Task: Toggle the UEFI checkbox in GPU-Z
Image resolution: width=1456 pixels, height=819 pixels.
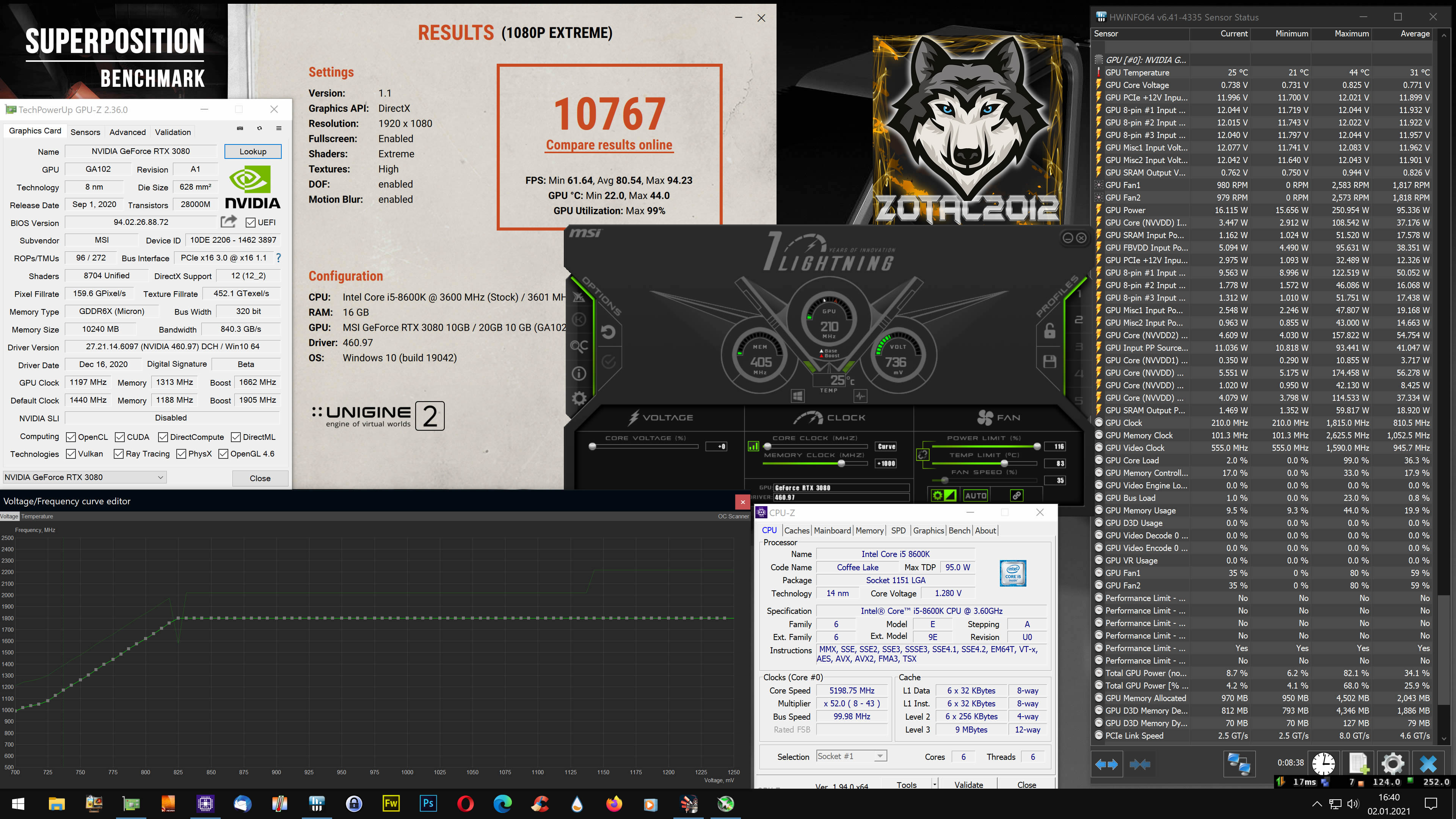Action: [x=250, y=222]
